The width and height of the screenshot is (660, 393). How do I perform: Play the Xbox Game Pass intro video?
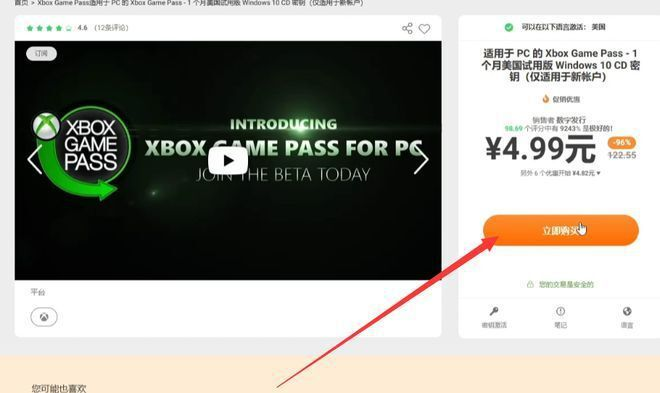(x=228, y=160)
